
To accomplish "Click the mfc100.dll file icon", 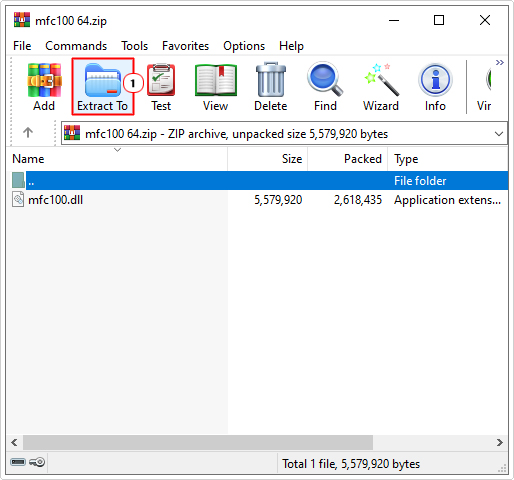I will [18, 199].
